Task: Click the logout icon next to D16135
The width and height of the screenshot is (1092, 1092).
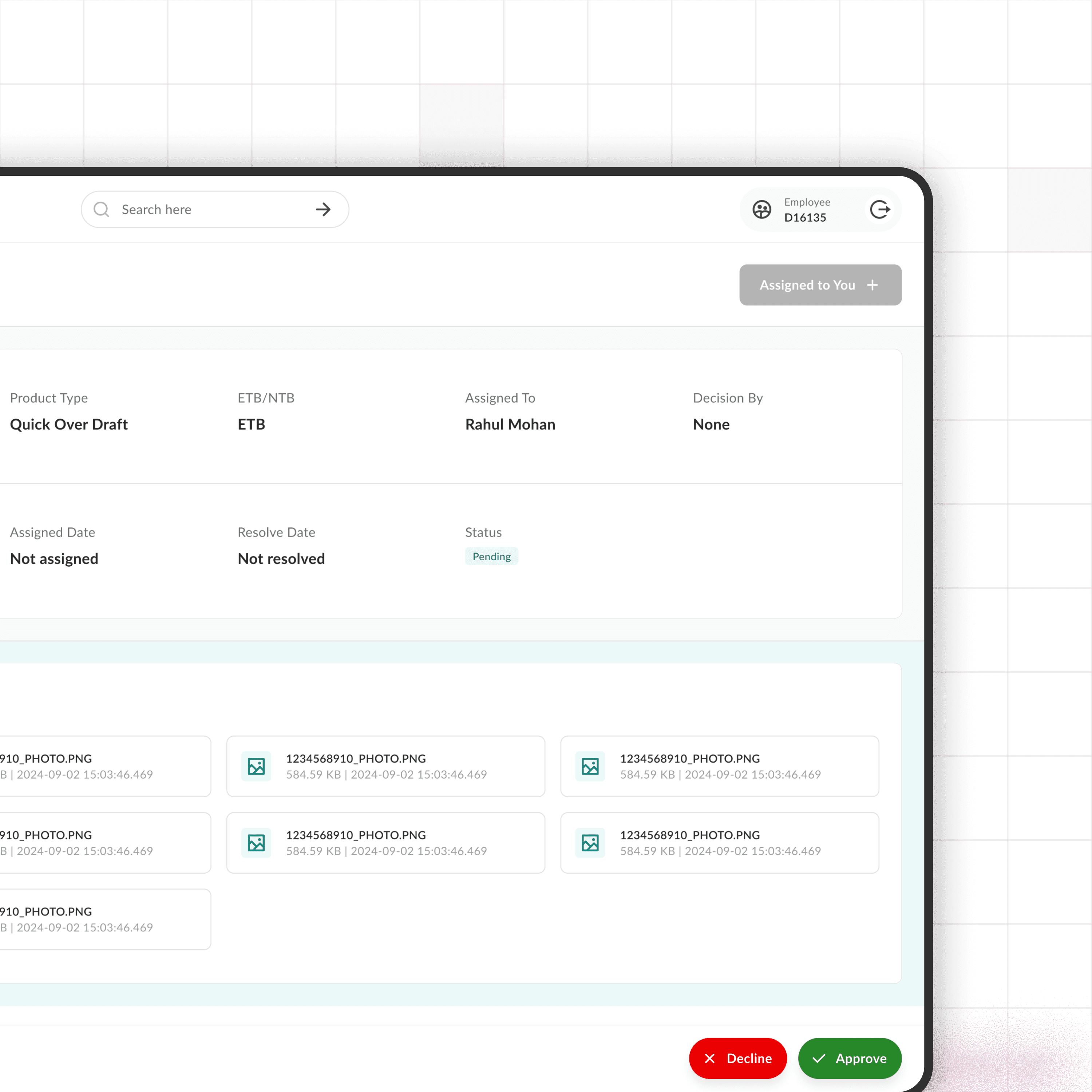Action: click(879, 210)
